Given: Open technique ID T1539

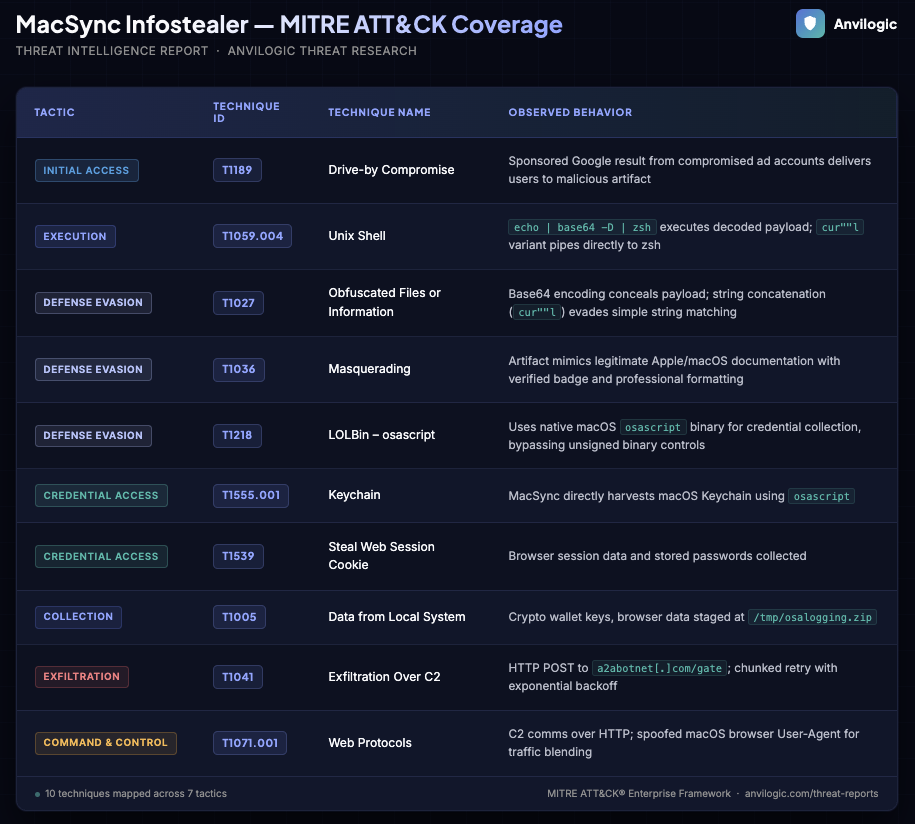Looking at the screenshot, I should [x=238, y=556].
